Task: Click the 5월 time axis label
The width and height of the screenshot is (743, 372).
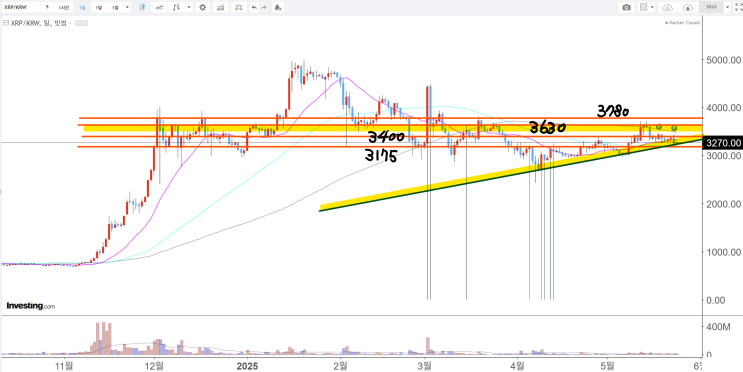Action: point(606,366)
